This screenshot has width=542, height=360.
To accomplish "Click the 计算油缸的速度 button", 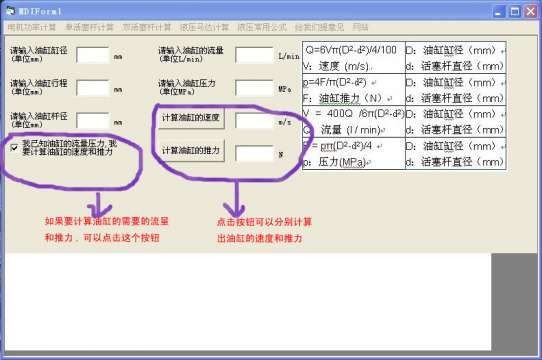I will click(191, 118).
